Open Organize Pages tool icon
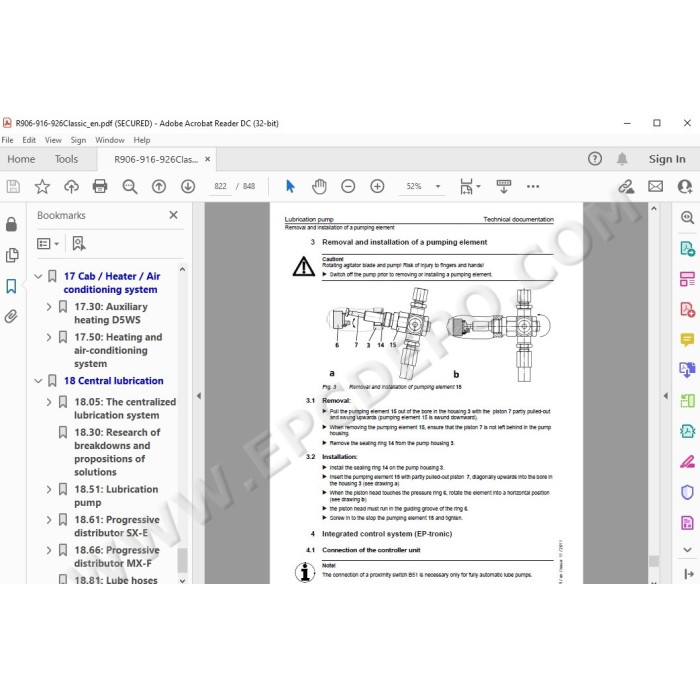Screen dimensions: 700x700 coord(687,279)
